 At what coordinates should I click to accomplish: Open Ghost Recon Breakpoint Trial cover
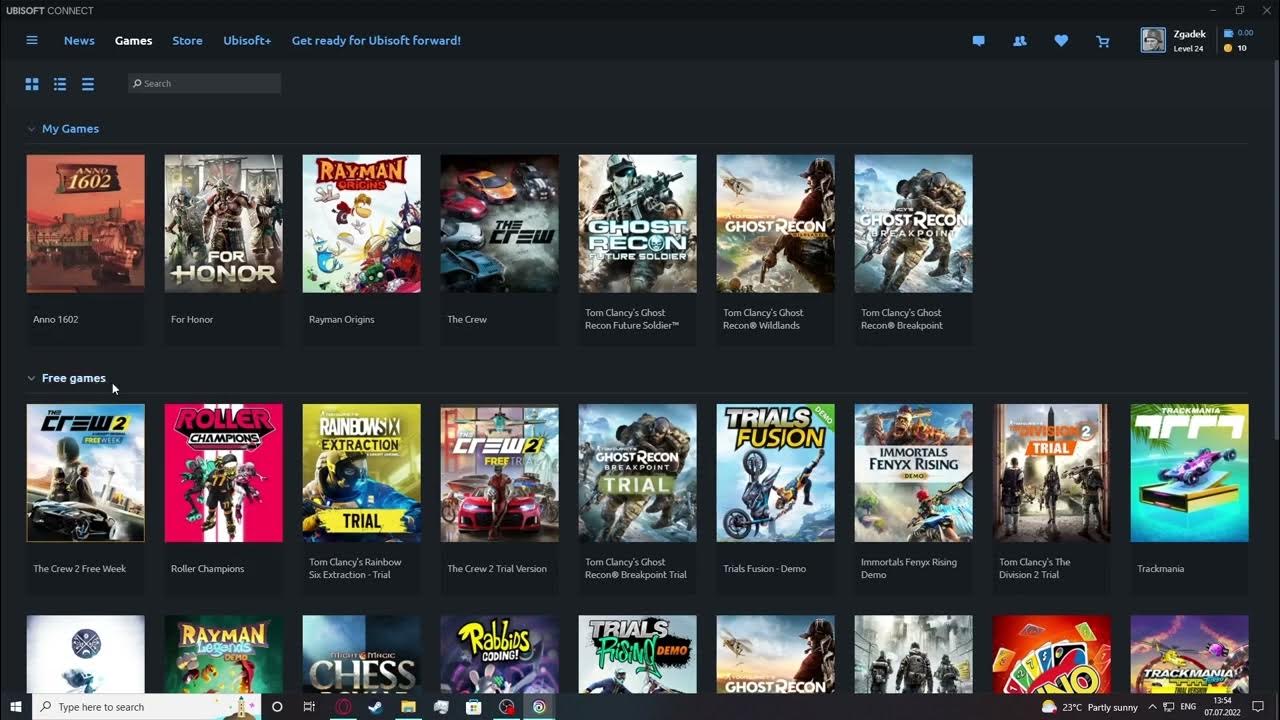coord(637,473)
